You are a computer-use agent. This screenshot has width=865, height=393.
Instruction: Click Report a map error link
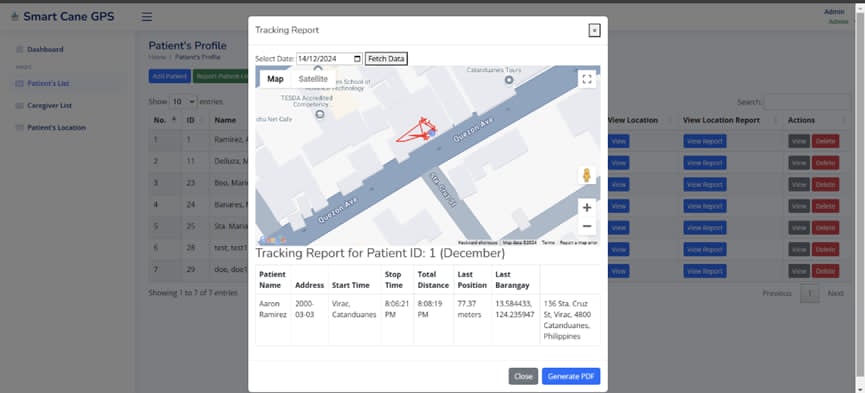click(578, 242)
